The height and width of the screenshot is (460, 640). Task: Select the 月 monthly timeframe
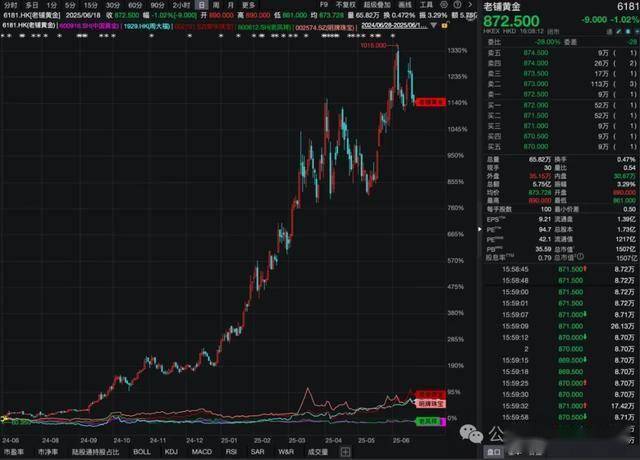[x=231, y=5]
